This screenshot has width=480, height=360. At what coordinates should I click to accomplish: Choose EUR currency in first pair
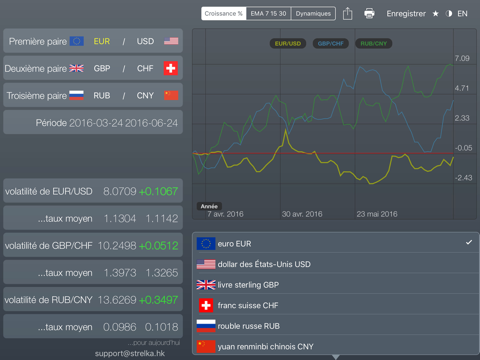[x=102, y=41]
